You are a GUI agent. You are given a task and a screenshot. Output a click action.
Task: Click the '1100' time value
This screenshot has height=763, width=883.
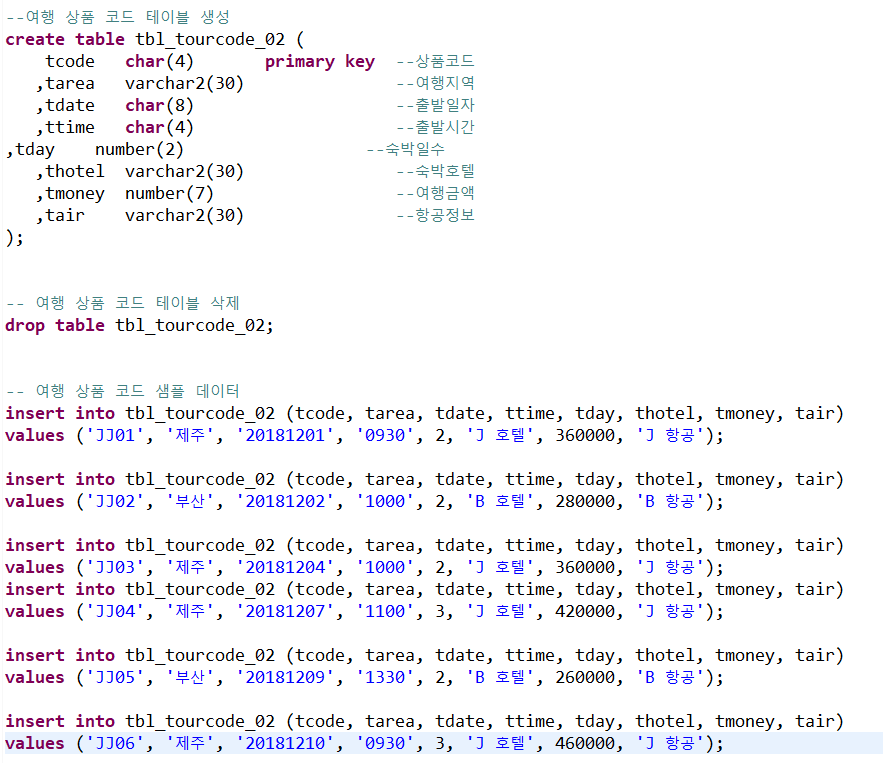[385, 611]
